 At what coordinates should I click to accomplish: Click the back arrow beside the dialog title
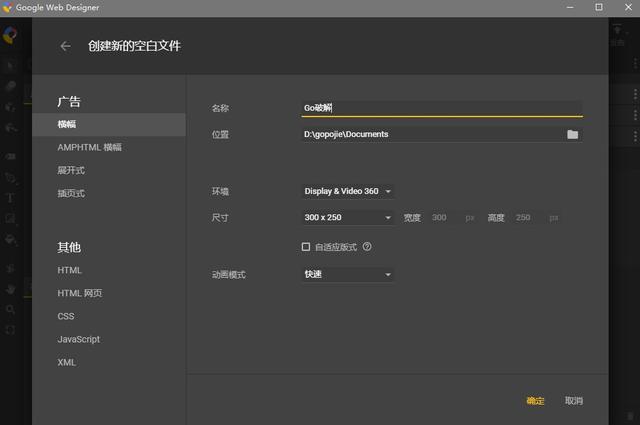point(65,46)
